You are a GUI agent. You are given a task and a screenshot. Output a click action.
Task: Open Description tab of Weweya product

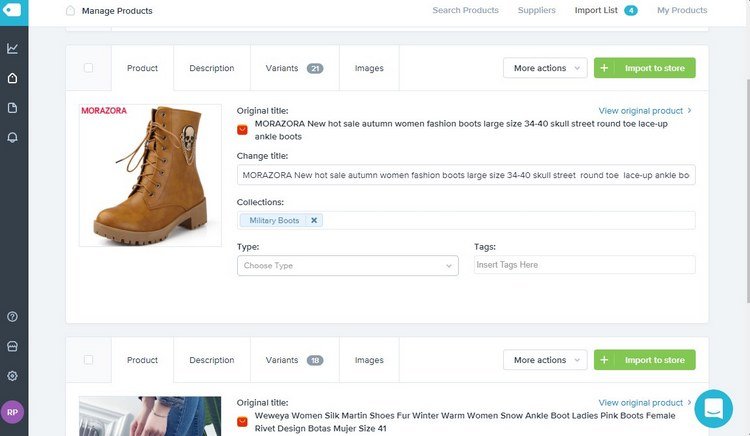coord(212,360)
